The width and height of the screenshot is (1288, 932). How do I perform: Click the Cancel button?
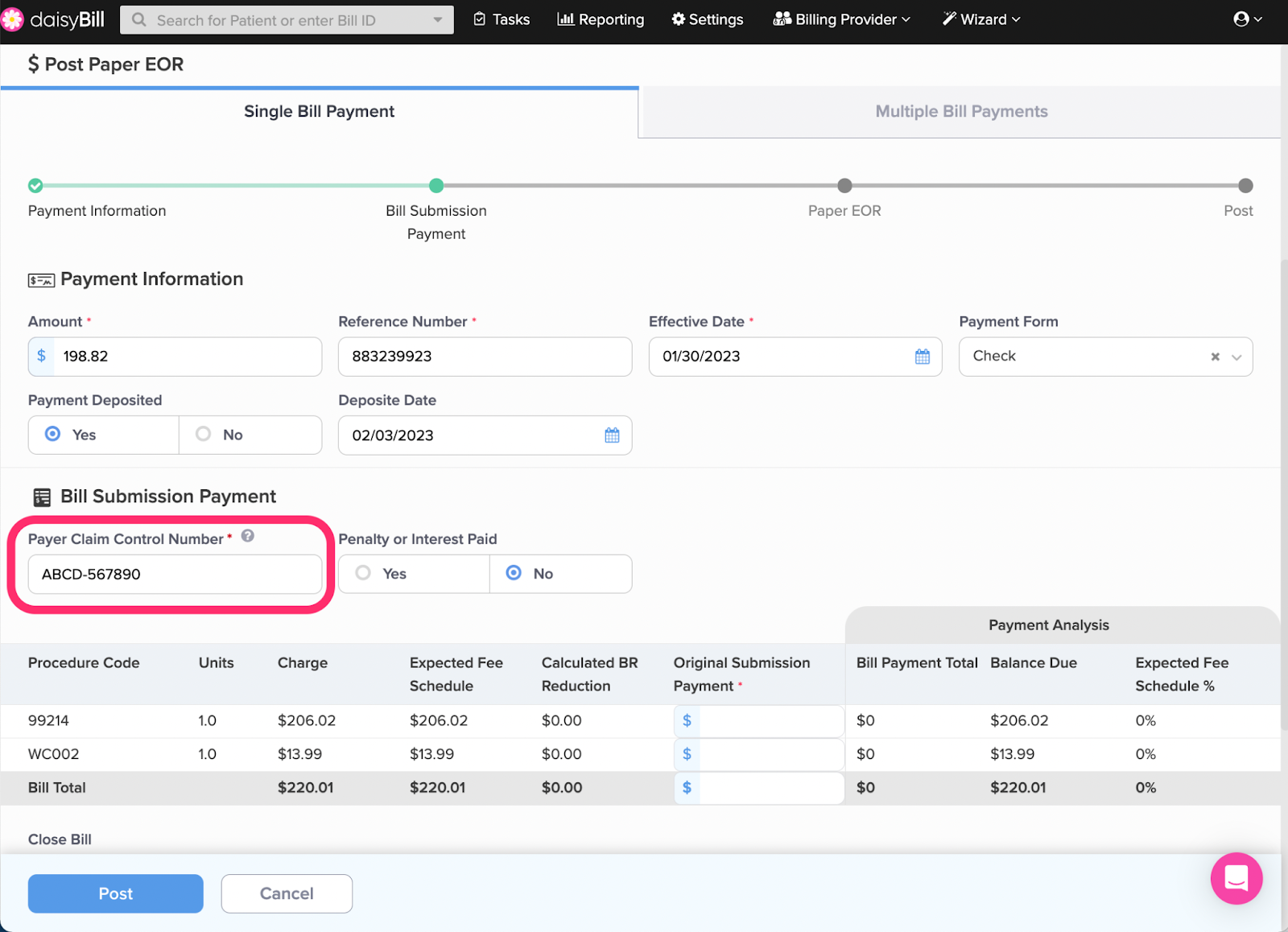click(287, 893)
